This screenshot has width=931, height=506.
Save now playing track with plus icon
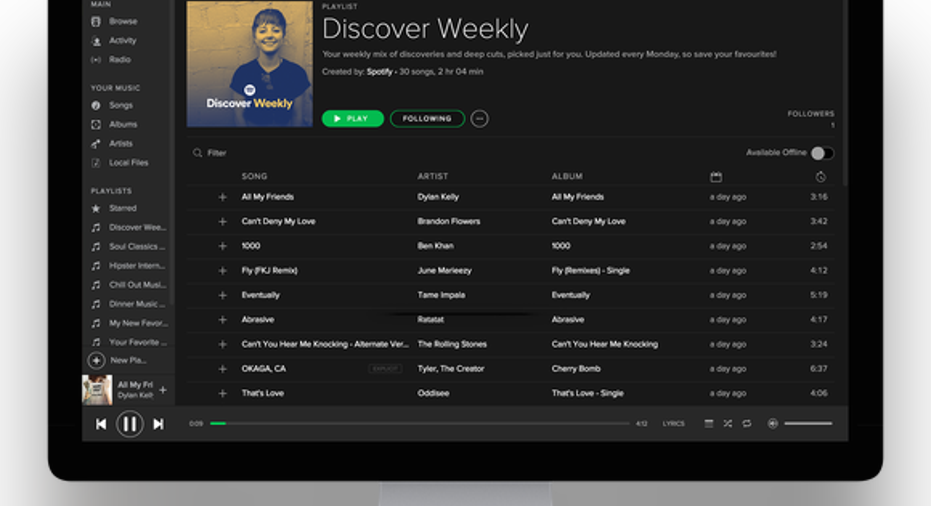tap(163, 390)
